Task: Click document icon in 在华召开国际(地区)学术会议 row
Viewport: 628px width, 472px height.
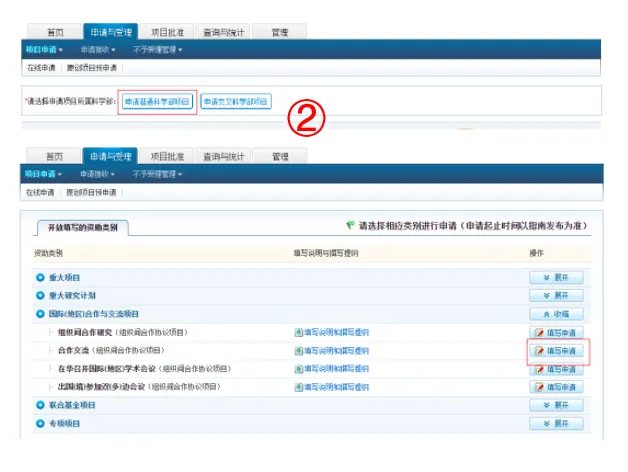Action: pos(298,369)
